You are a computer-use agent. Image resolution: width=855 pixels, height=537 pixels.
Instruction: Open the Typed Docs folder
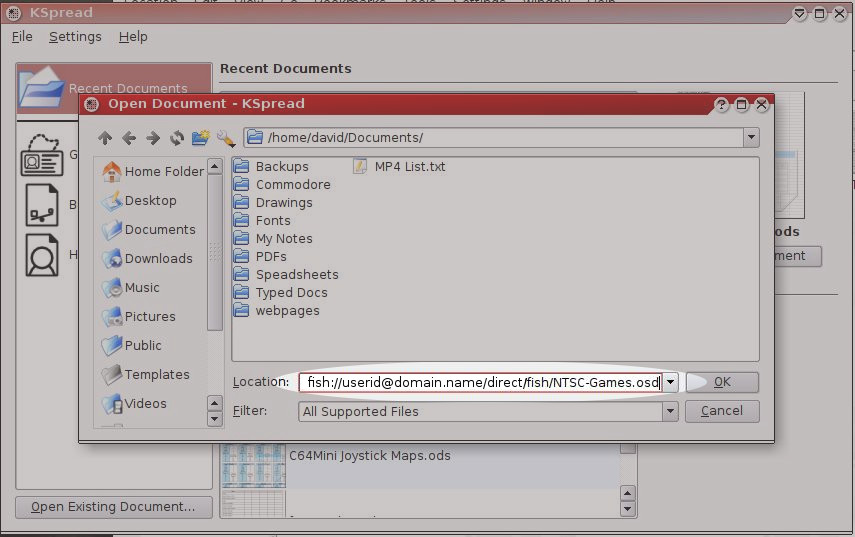pos(281,292)
